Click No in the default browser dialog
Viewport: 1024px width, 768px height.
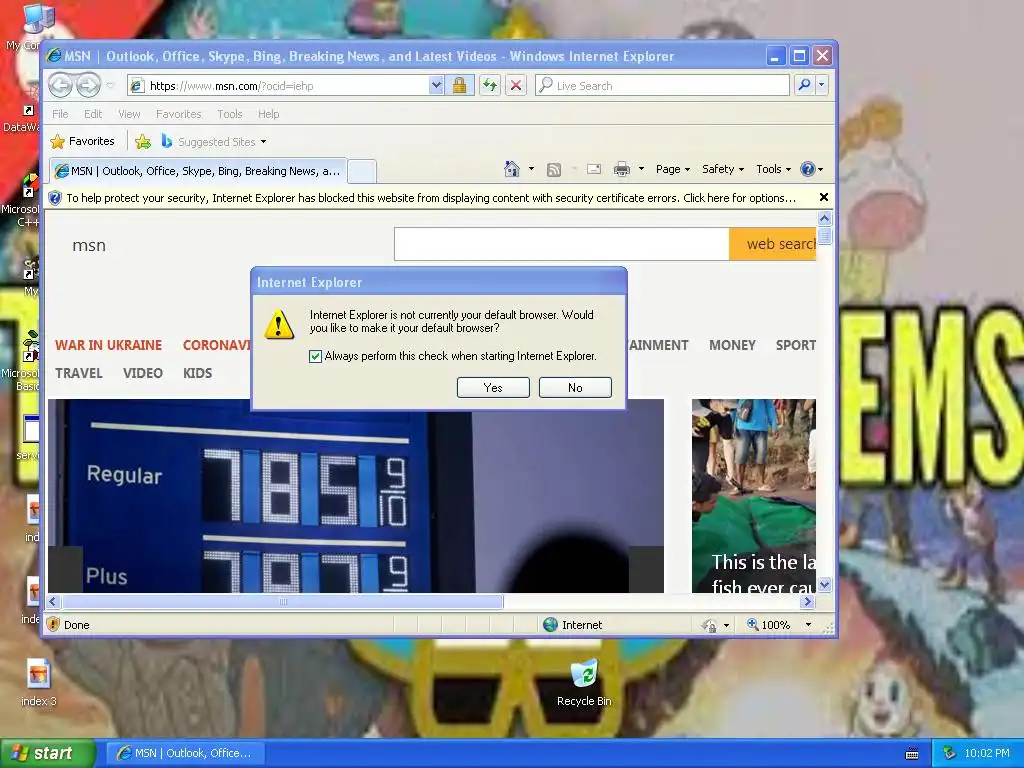click(575, 387)
